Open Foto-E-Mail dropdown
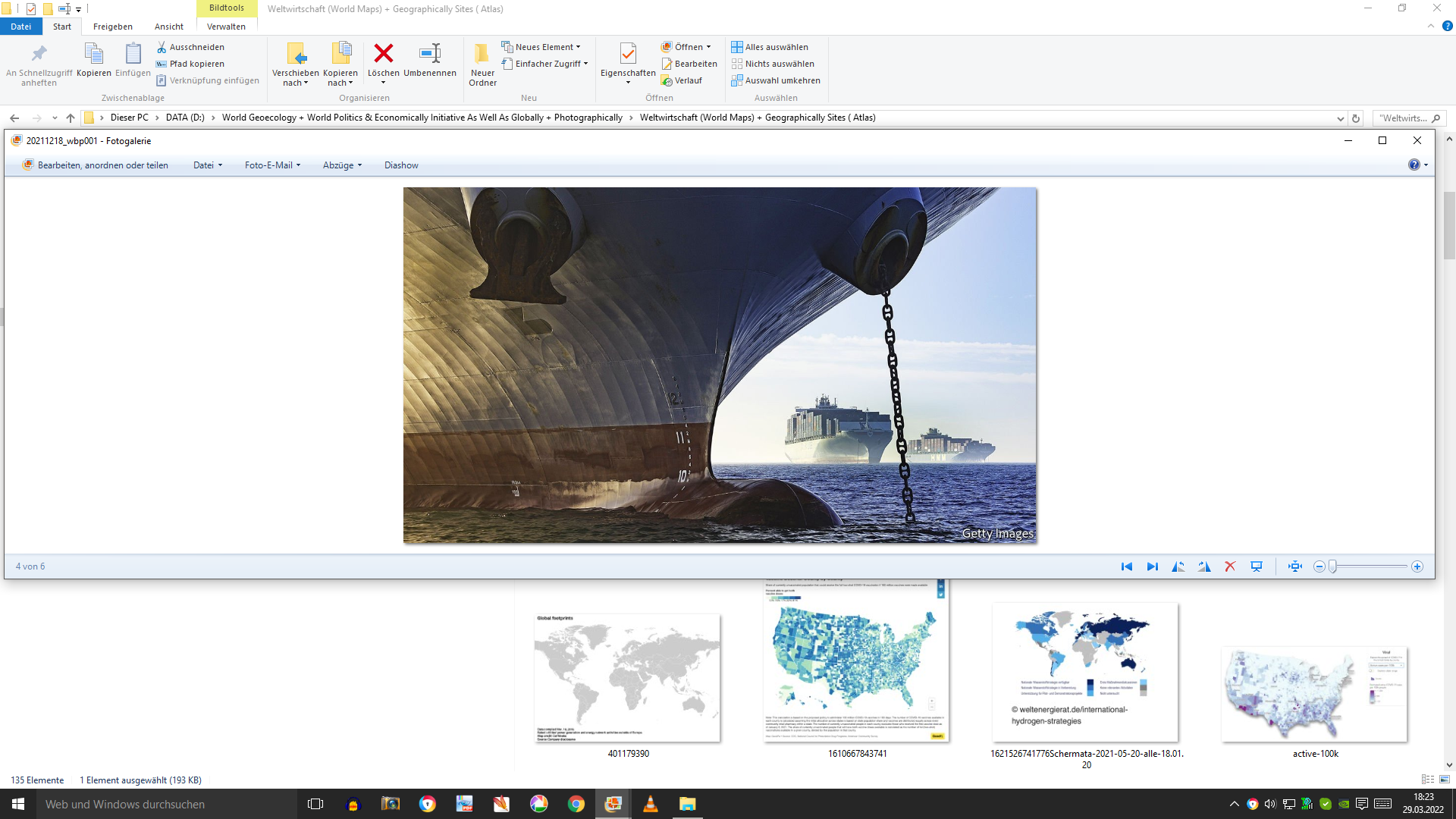The width and height of the screenshot is (1456, 819). pos(273,165)
